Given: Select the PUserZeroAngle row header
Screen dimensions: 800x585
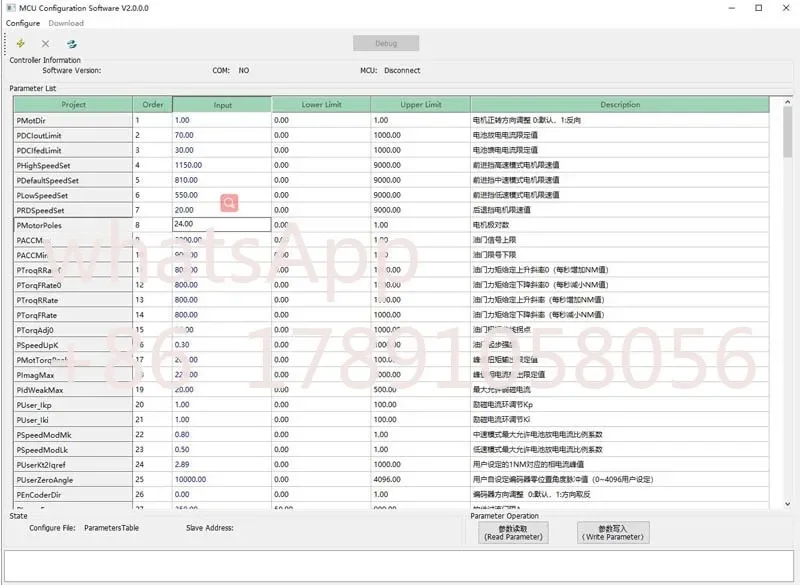Looking at the screenshot, I should click(73, 479).
